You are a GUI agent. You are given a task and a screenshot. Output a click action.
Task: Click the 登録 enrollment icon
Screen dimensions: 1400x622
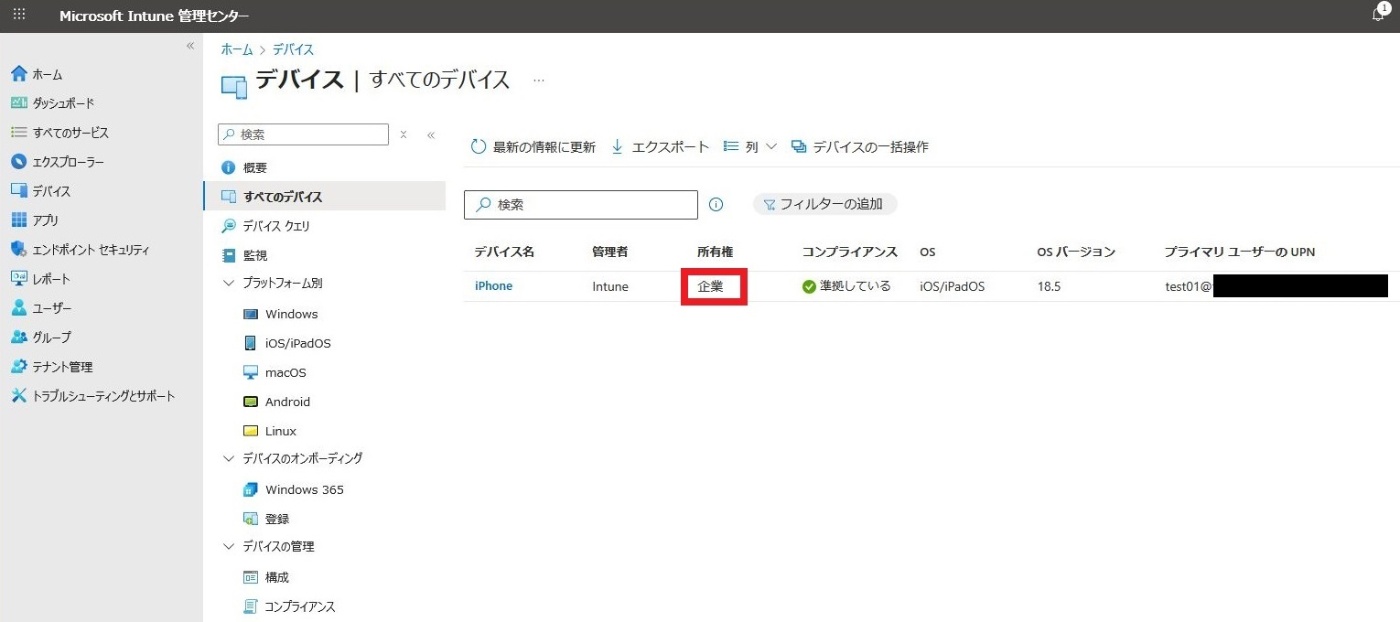250,519
